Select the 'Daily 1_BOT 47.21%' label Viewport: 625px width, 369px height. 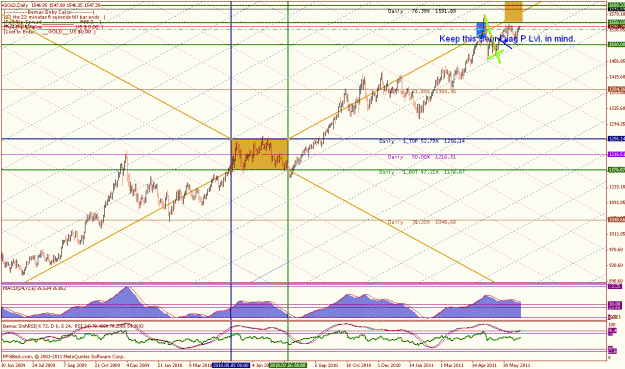coord(422,172)
